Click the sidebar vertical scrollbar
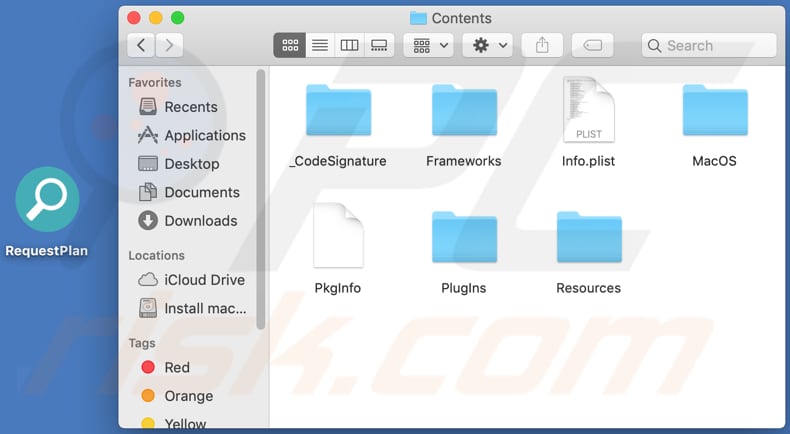 260,199
